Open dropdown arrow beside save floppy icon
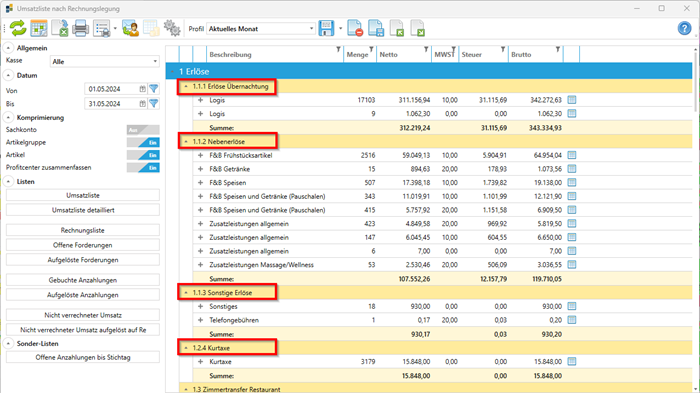 tap(340, 29)
